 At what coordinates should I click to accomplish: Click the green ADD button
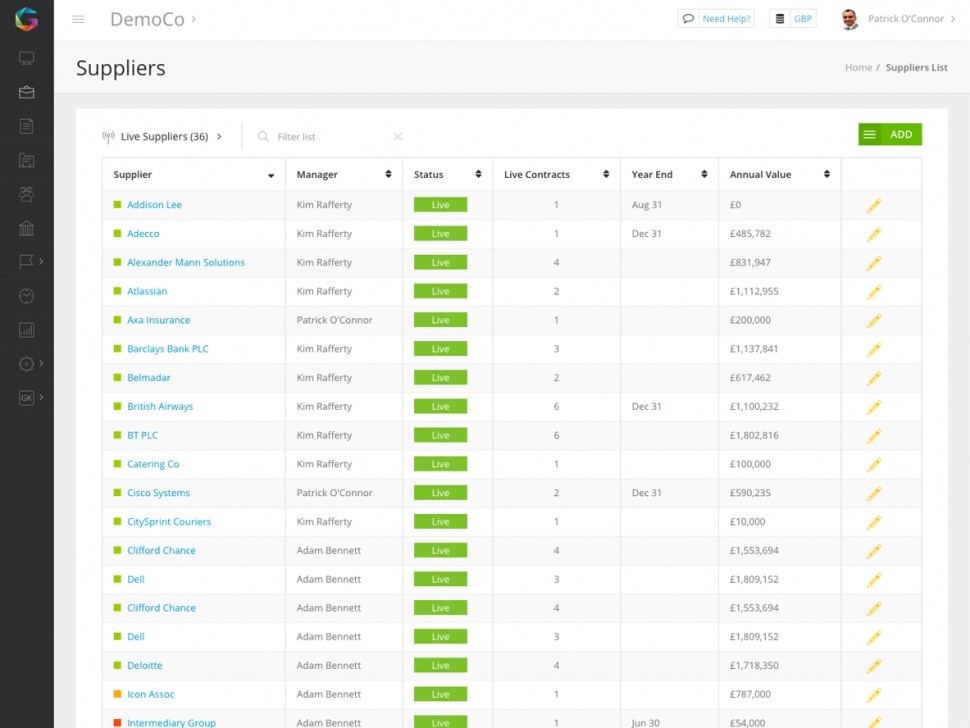(890, 134)
